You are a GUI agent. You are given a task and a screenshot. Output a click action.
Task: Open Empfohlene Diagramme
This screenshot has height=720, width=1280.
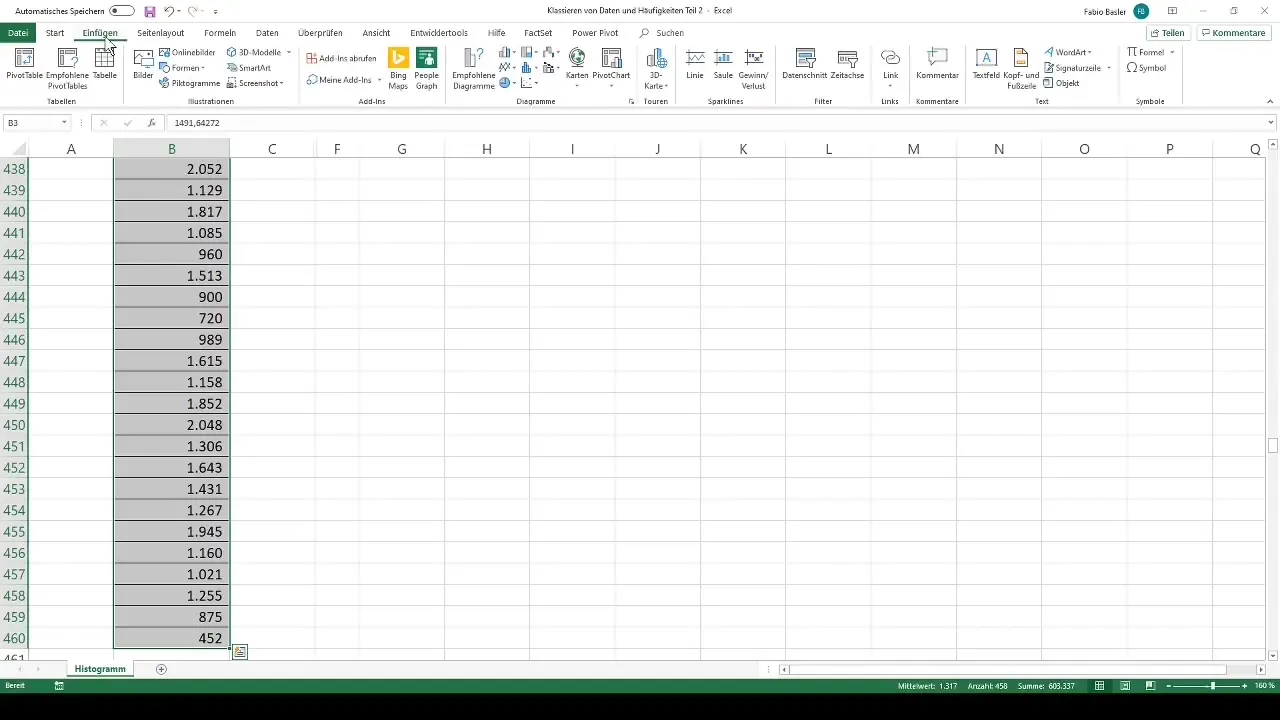pyautogui.click(x=474, y=68)
